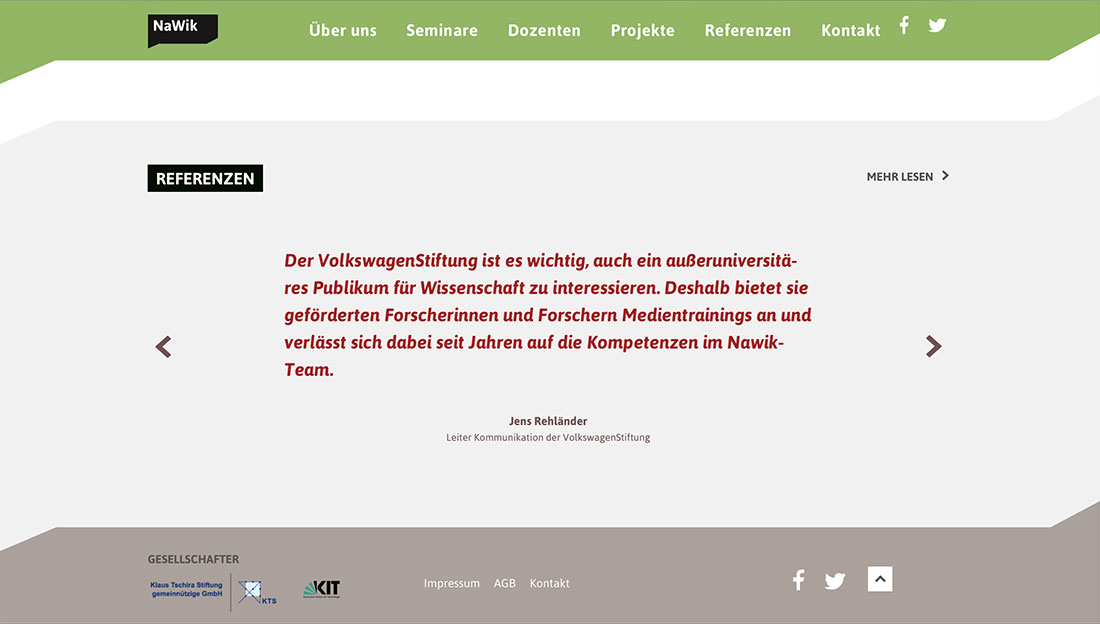Open the Impressum footer link
1100x624 pixels.
pyautogui.click(x=452, y=583)
